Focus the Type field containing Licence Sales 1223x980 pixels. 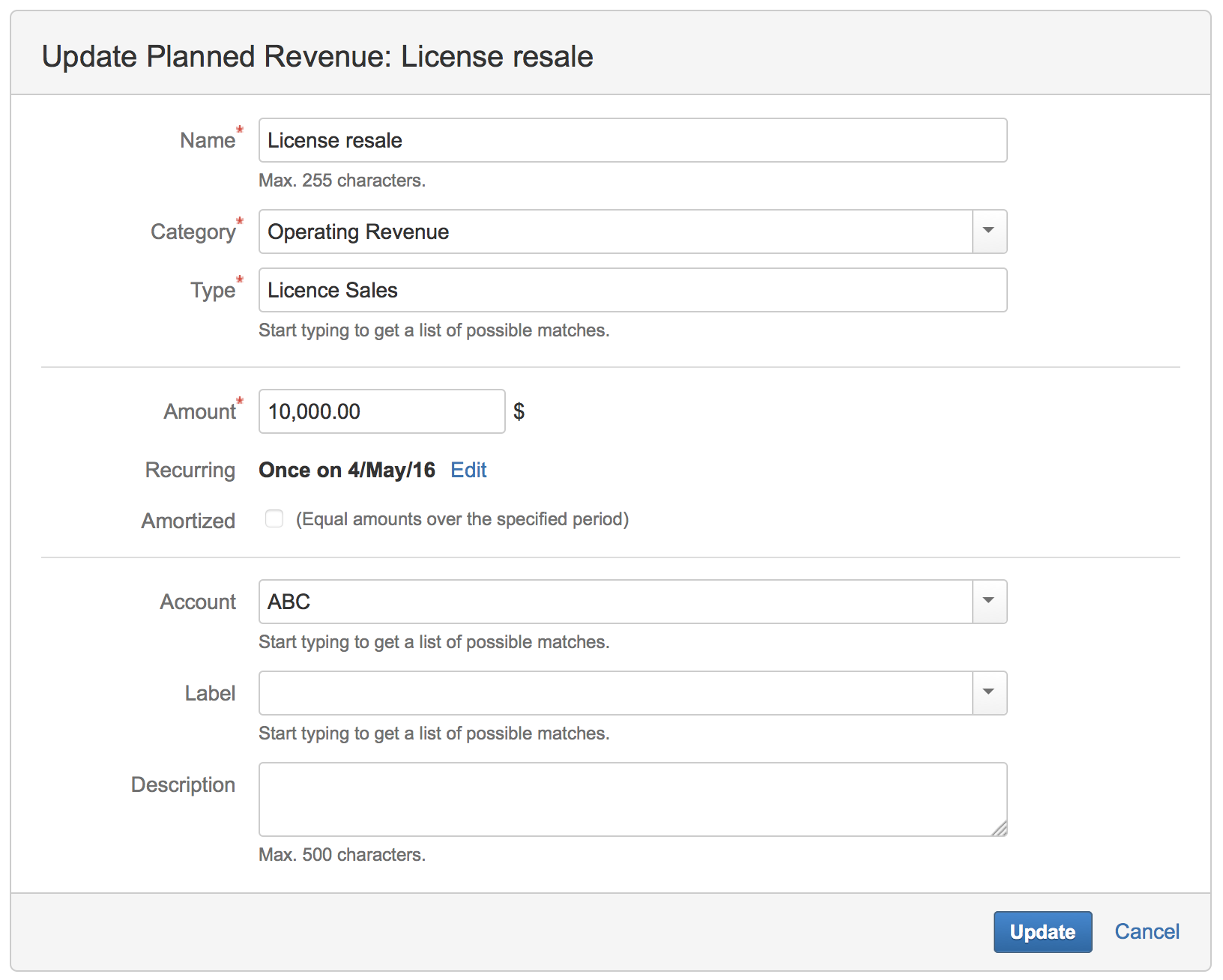(632, 290)
